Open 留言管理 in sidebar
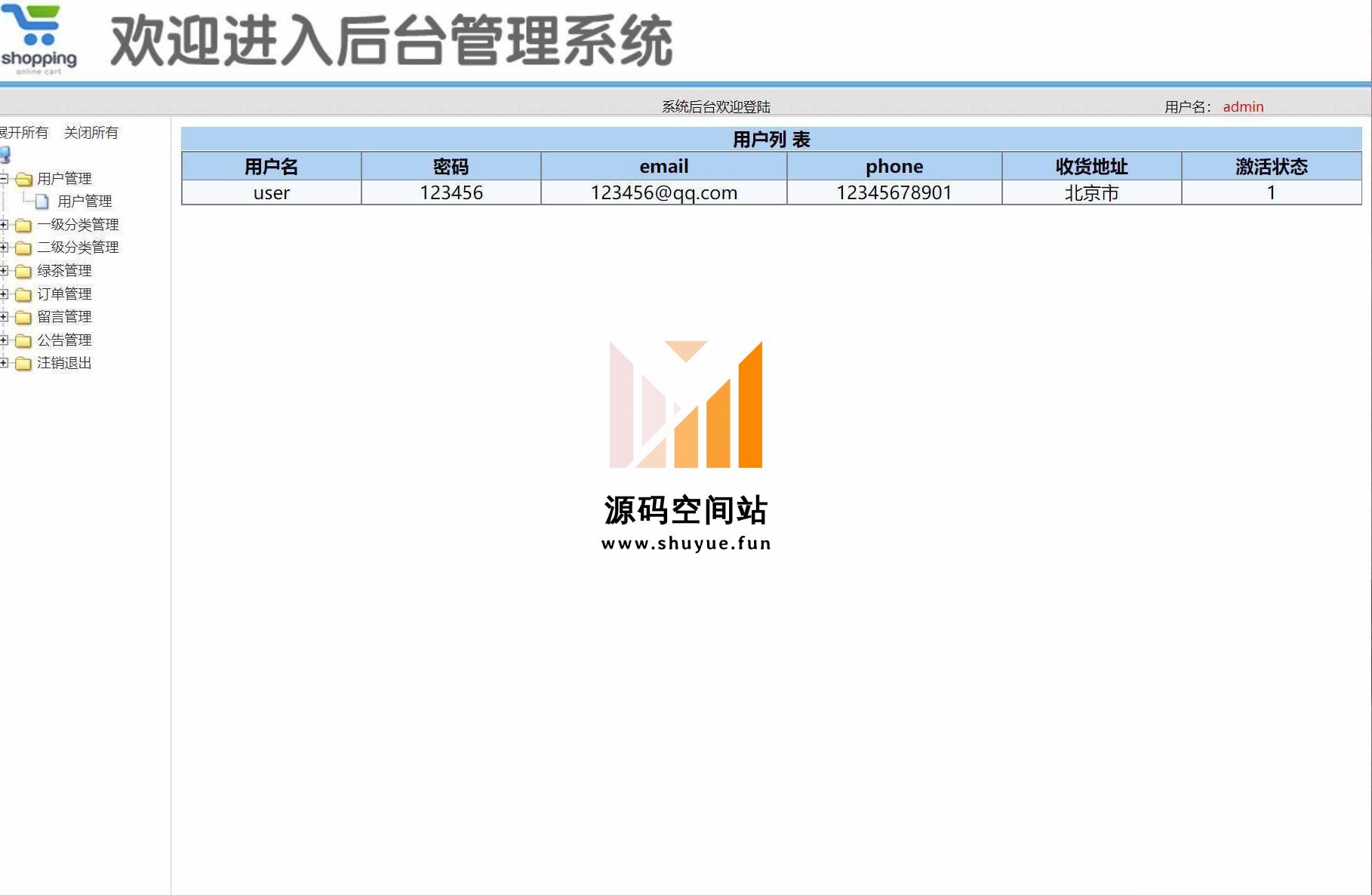Viewport: 1372px width, 895px height. pyautogui.click(x=64, y=317)
